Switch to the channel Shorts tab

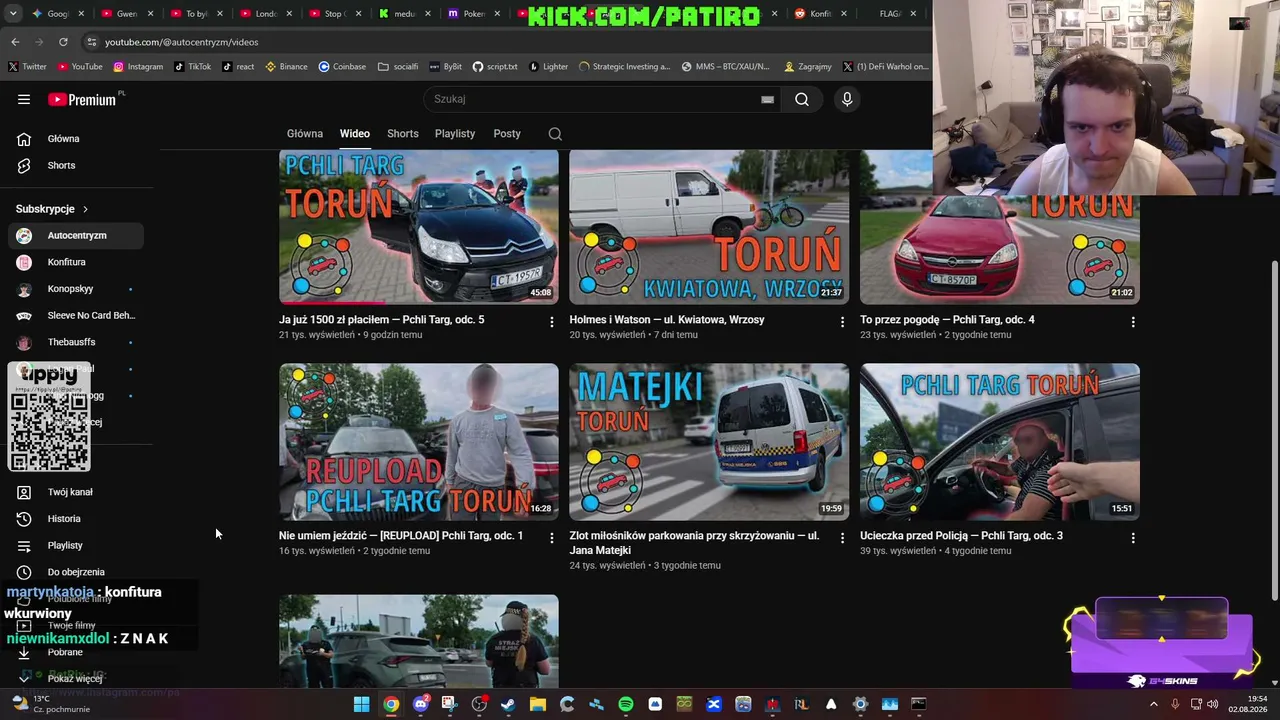(x=403, y=133)
